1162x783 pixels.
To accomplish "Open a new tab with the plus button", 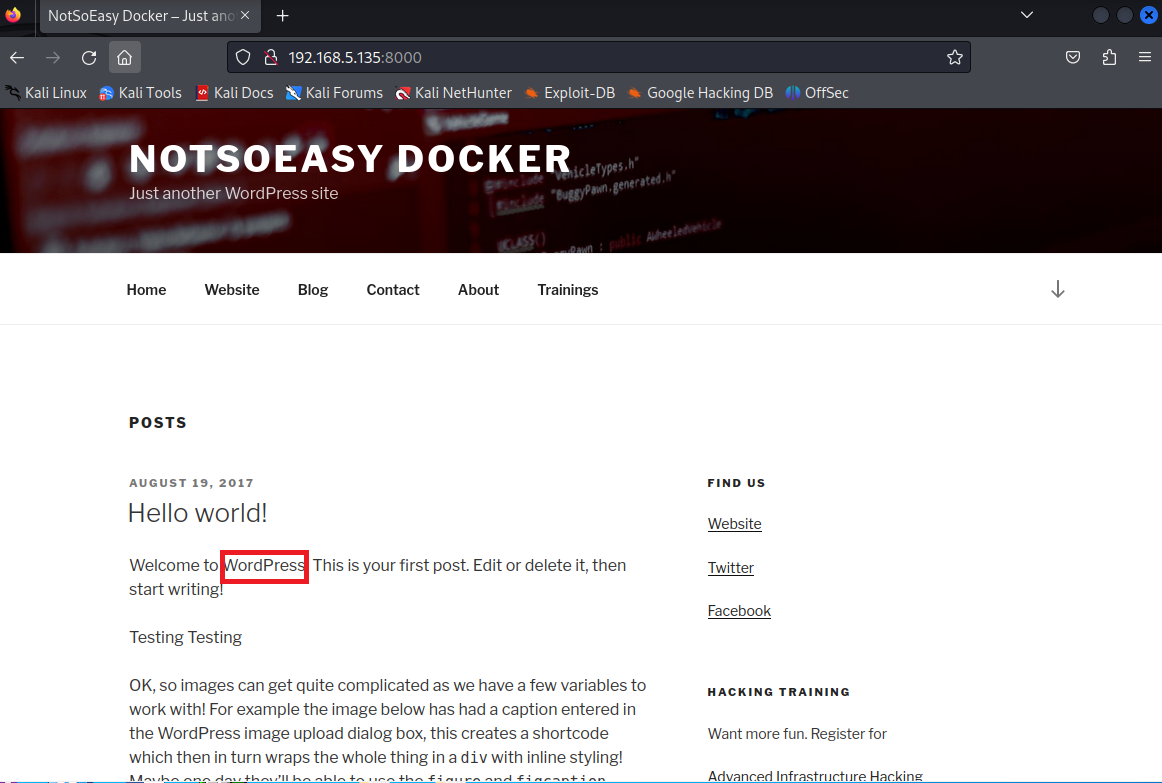I will point(282,16).
